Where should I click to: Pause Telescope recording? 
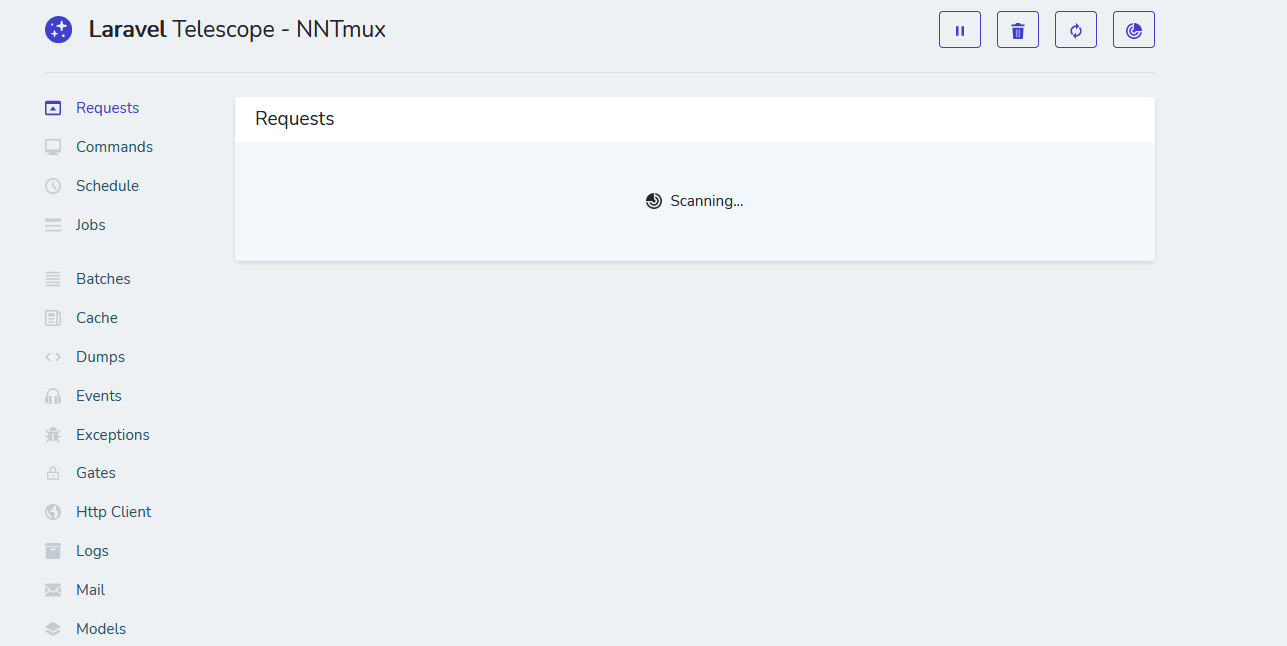(959, 29)
